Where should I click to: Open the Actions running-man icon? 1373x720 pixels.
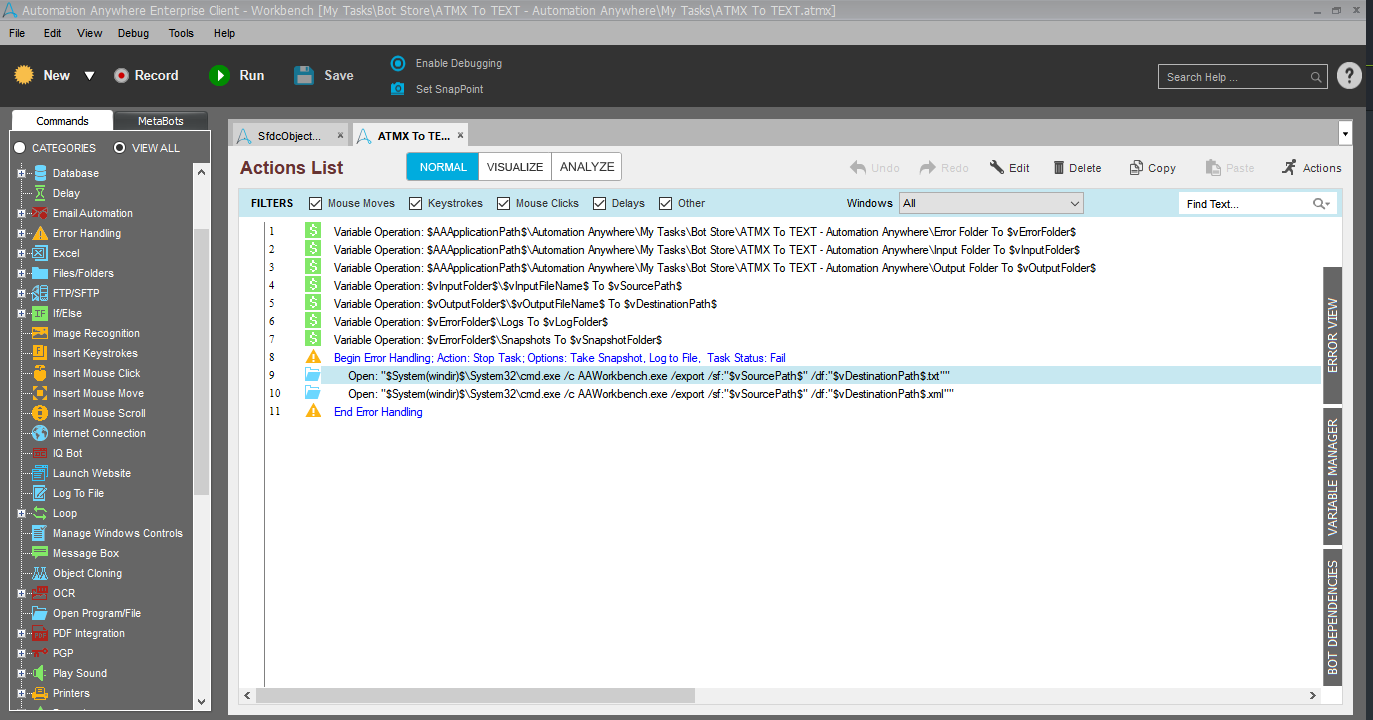(1289, 167)
